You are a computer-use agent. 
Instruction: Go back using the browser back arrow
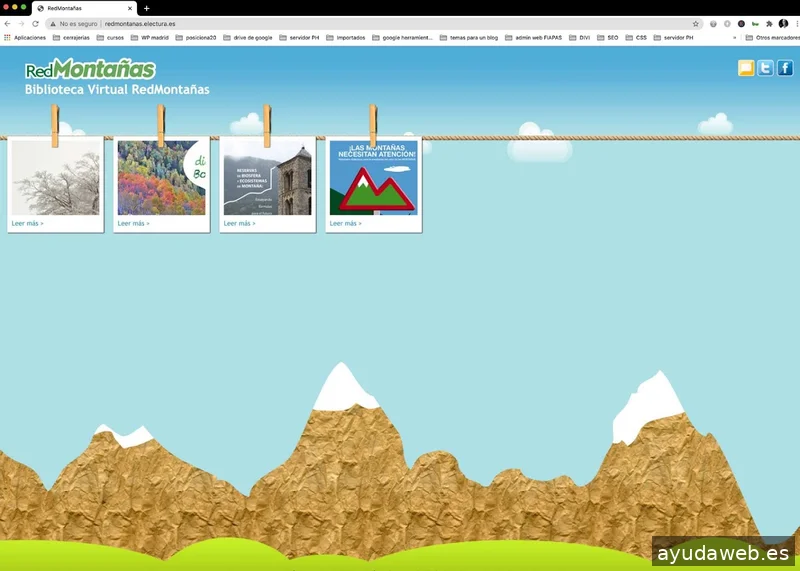click(8, 23)
